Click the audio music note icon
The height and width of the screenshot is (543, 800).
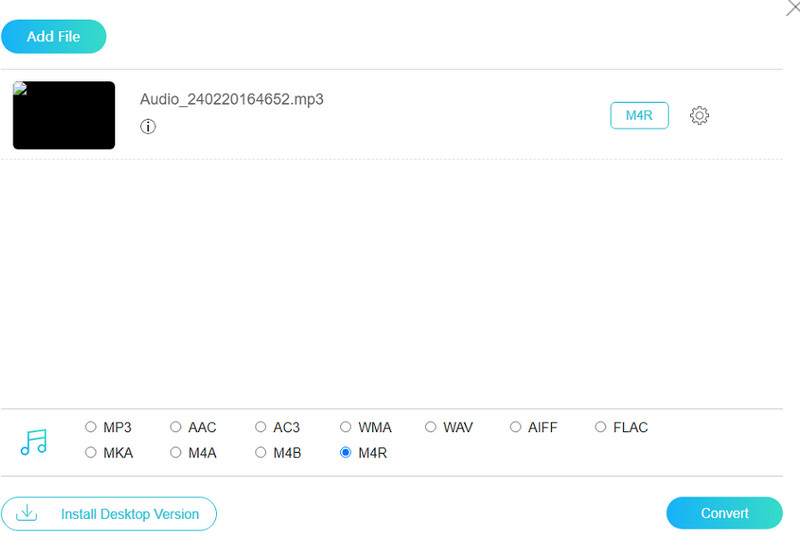tap(34, 442)
